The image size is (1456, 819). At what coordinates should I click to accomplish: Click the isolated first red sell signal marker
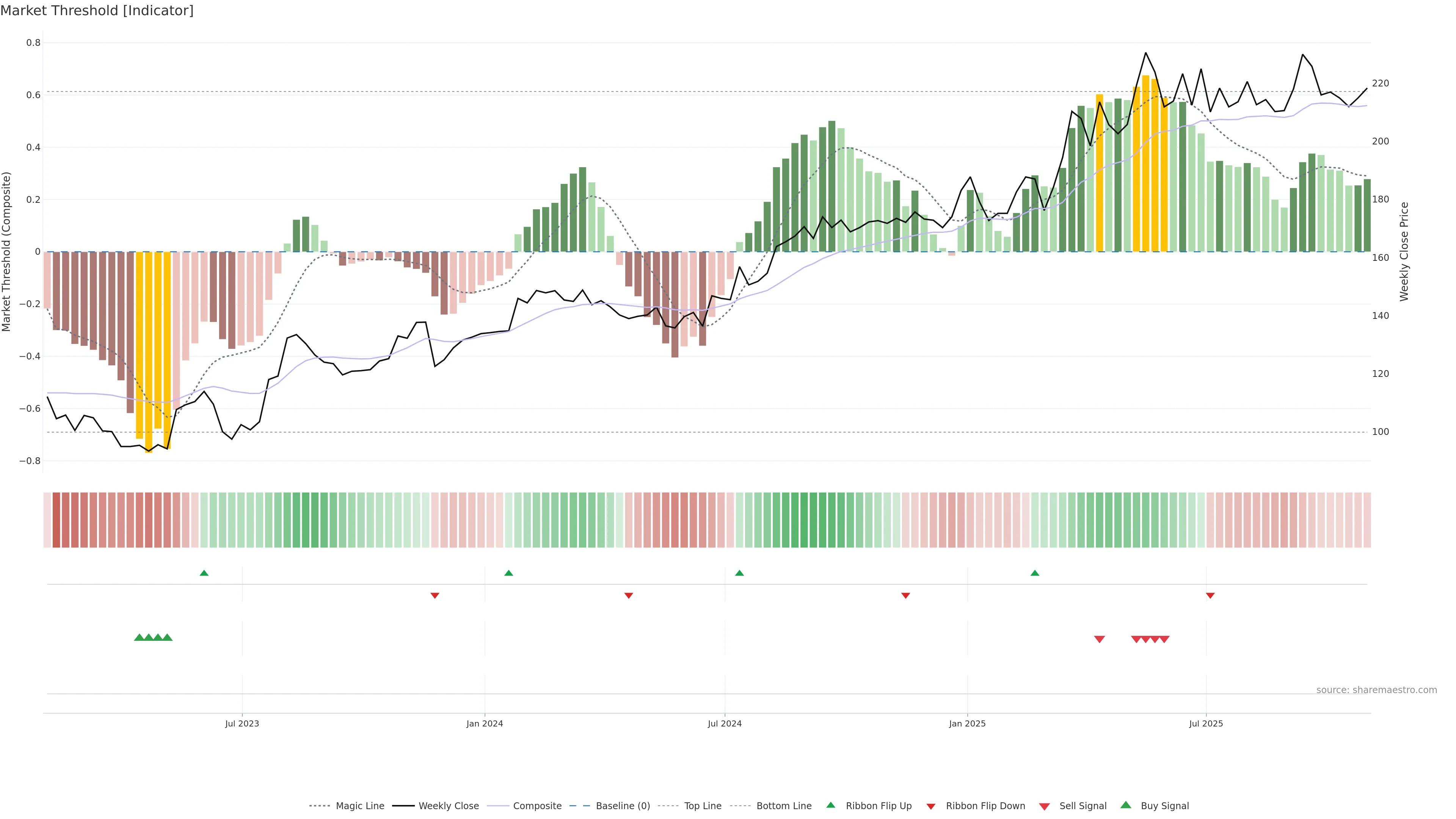pyautogui.click(x=1099, y=639)
